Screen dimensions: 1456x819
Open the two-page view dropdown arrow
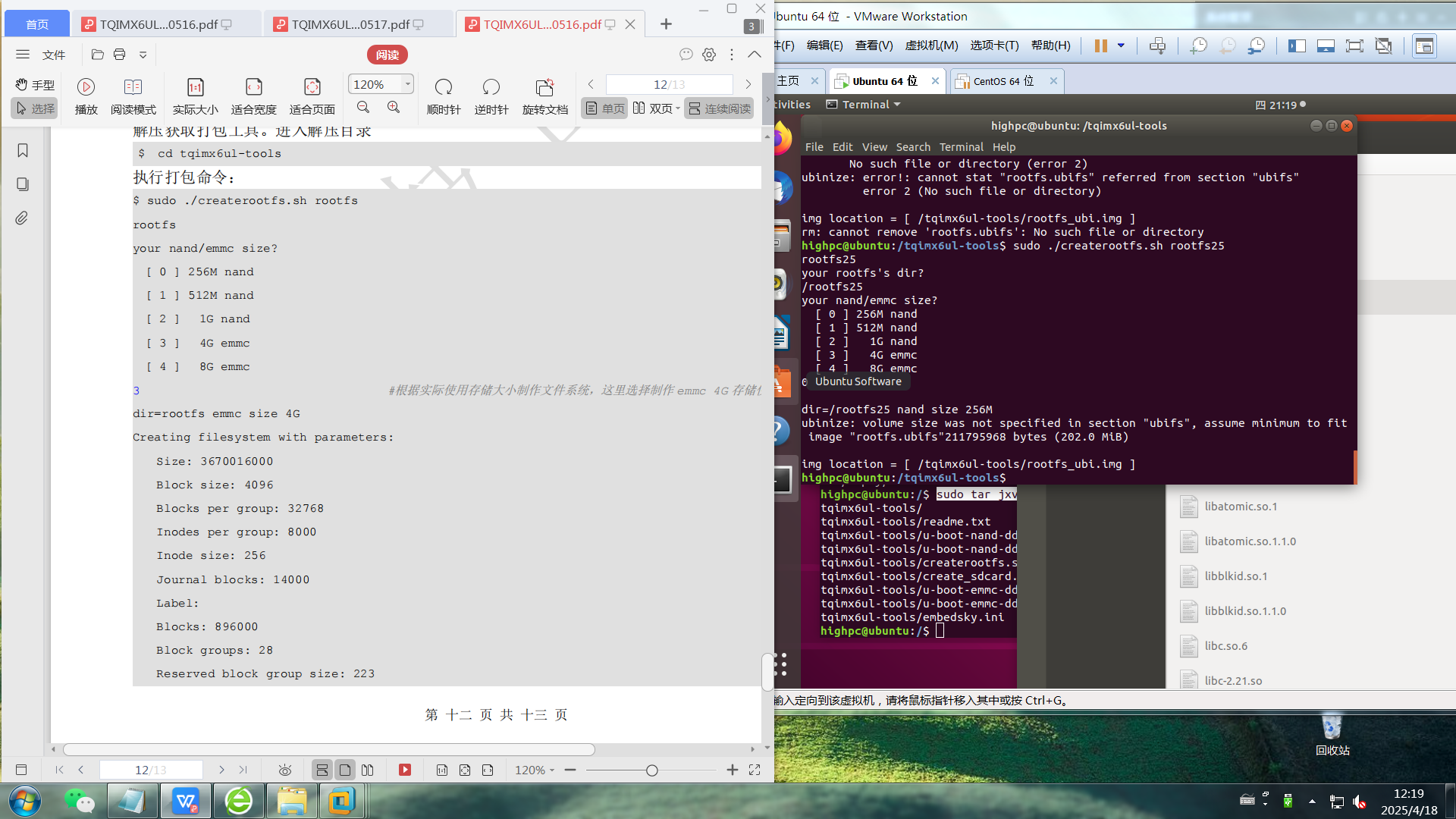(678, 108)
